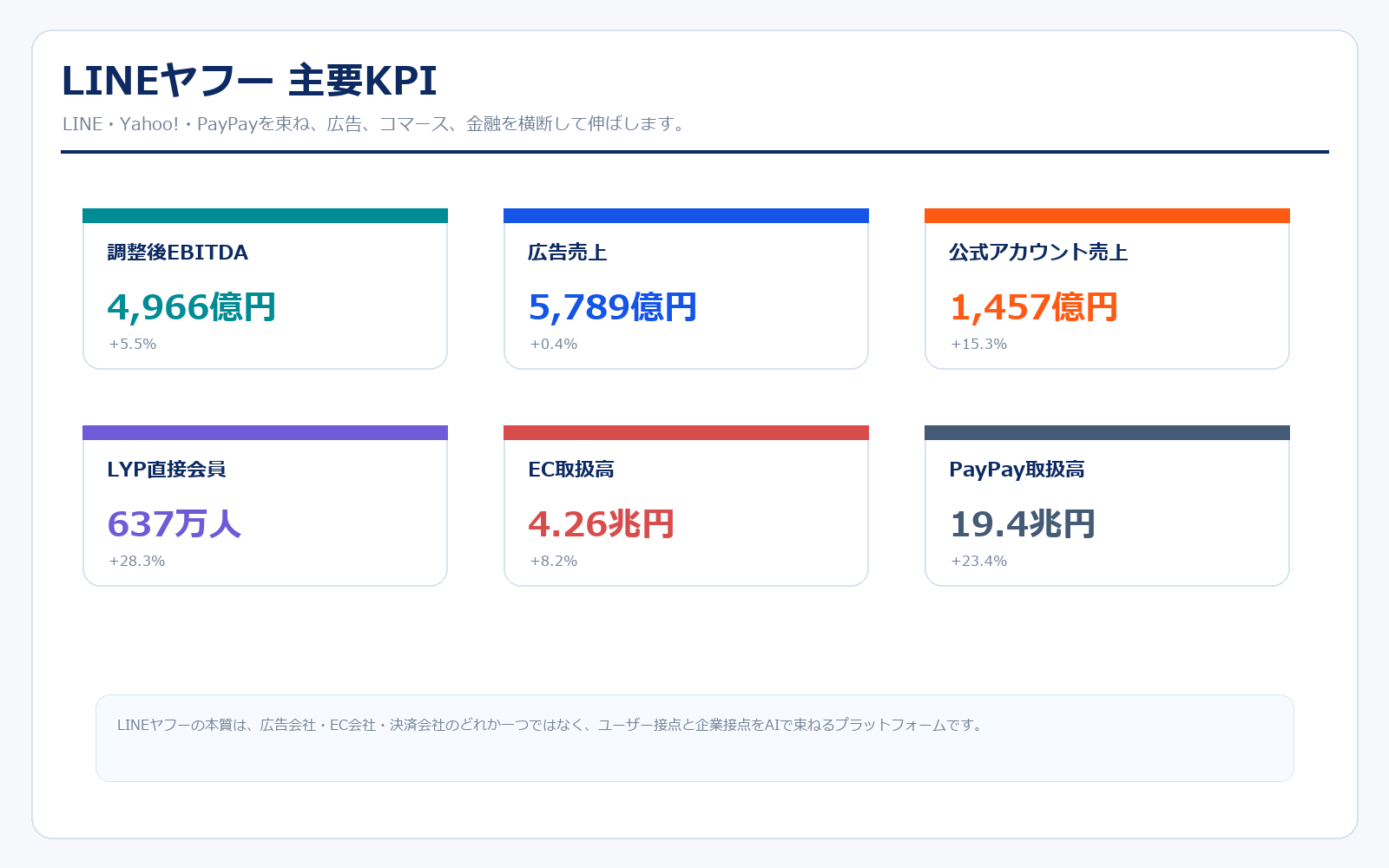Viewport: 1389px width, 868px height.
Task: Select the 公式アカウント売上 card label
Action: click(1038, 253)
